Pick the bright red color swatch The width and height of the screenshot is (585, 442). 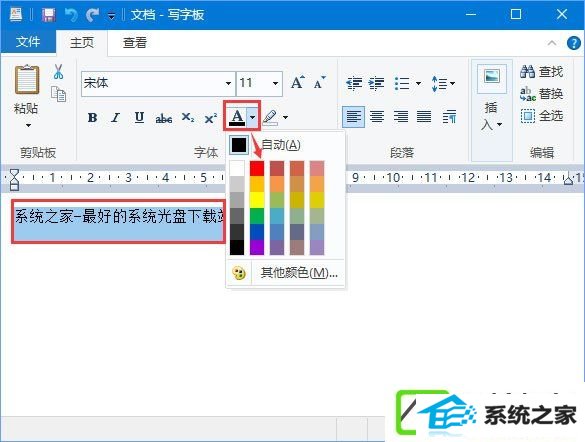(257, 168)
